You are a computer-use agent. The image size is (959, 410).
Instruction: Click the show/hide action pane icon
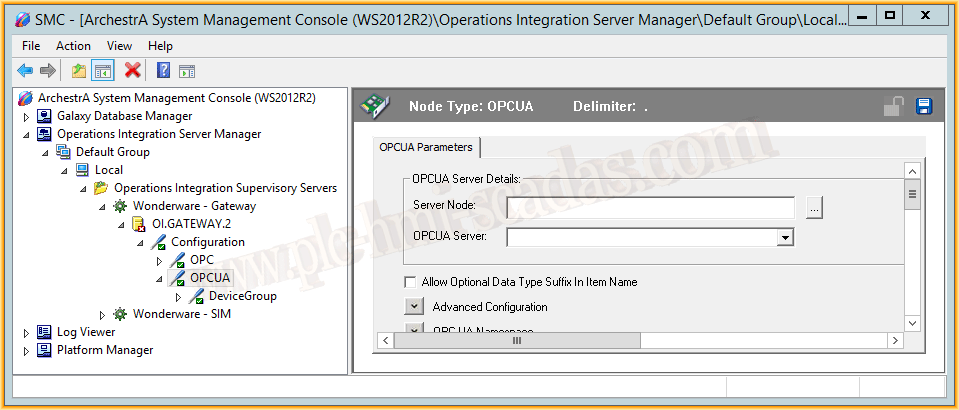coord(187,70)
